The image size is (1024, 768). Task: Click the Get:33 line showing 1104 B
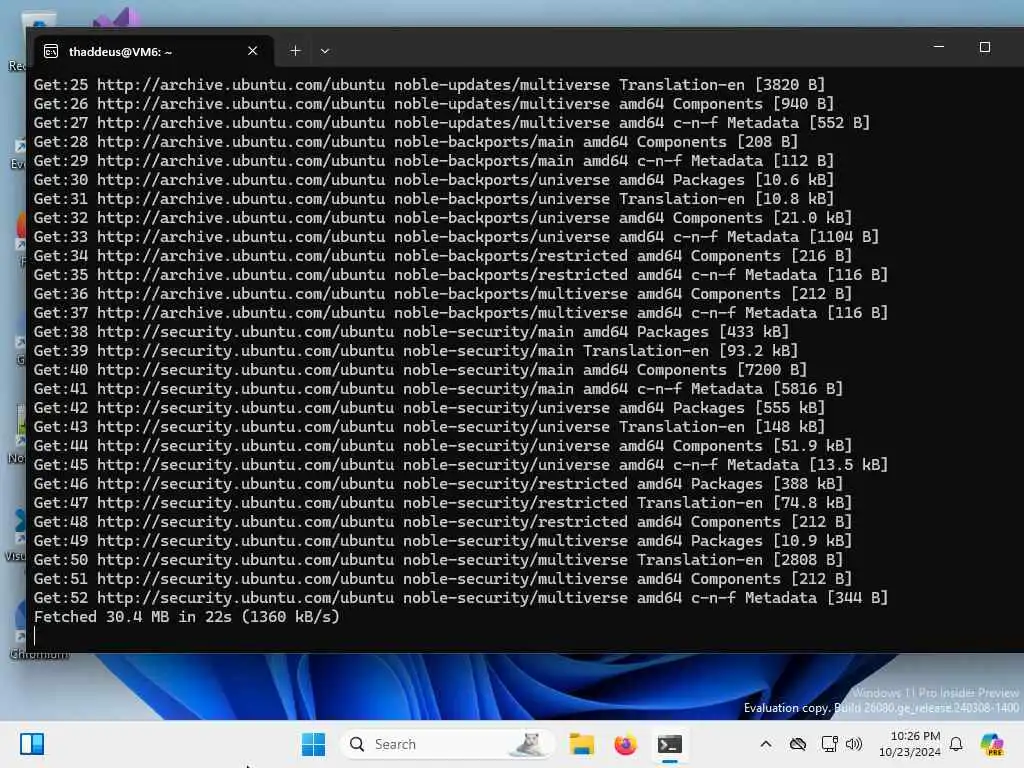click(x=456, y=237)
